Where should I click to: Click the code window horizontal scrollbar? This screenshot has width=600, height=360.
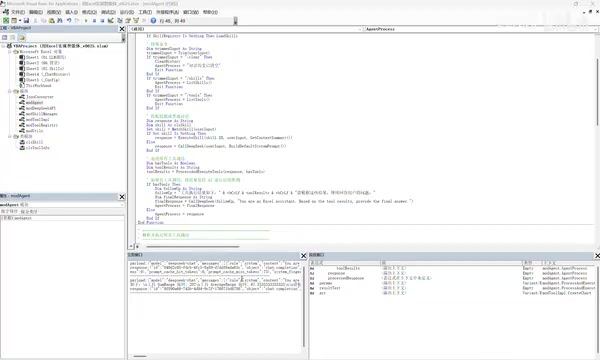193,247
